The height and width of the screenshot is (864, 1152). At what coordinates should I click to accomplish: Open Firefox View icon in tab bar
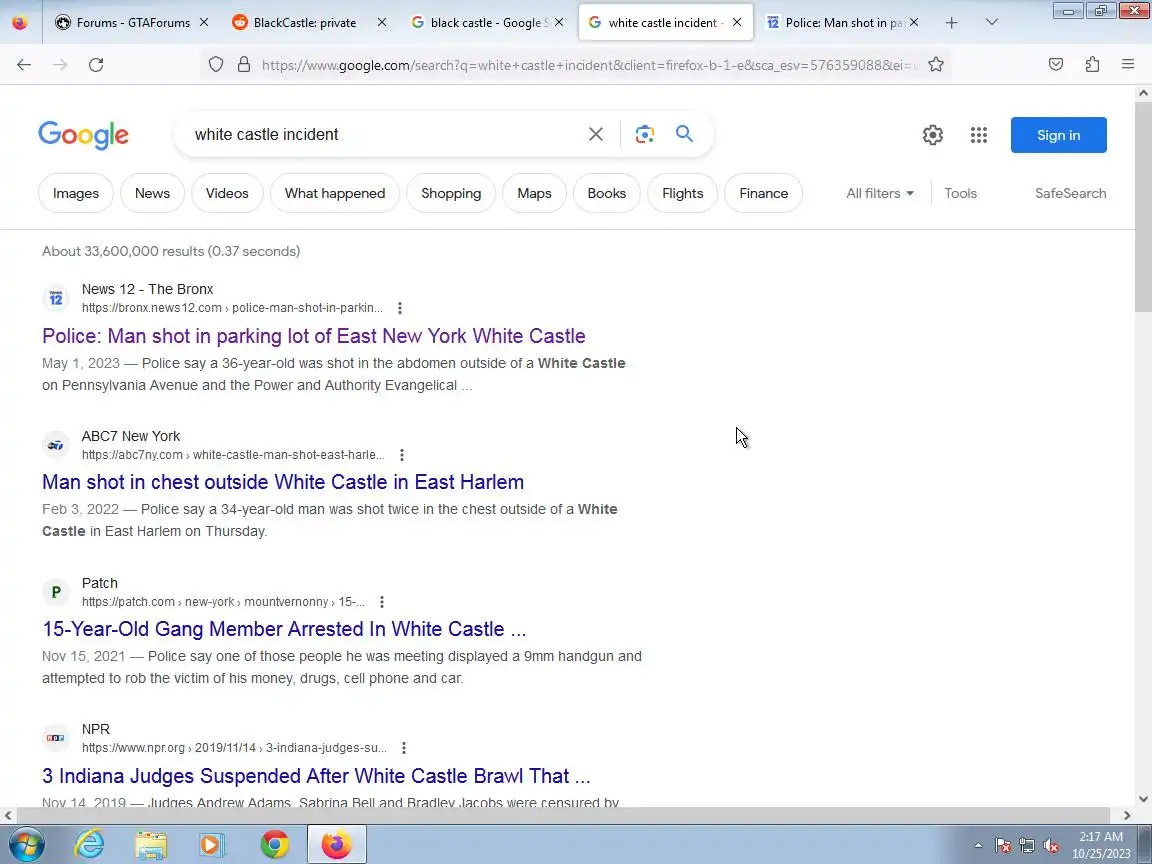point(20,23)
